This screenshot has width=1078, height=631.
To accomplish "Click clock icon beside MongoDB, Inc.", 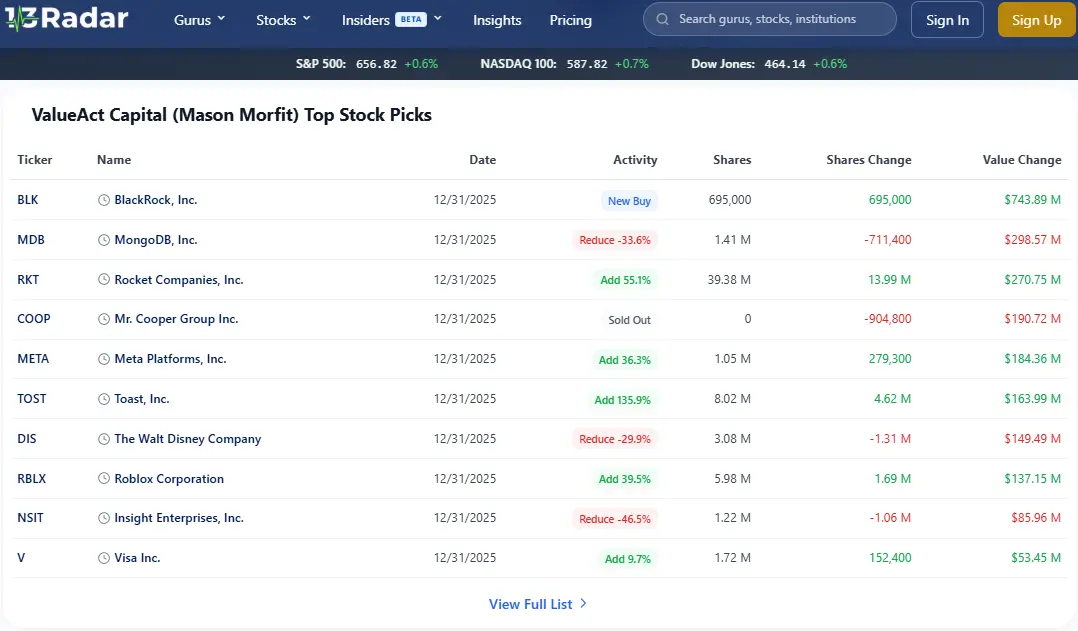I will point(104,240).
